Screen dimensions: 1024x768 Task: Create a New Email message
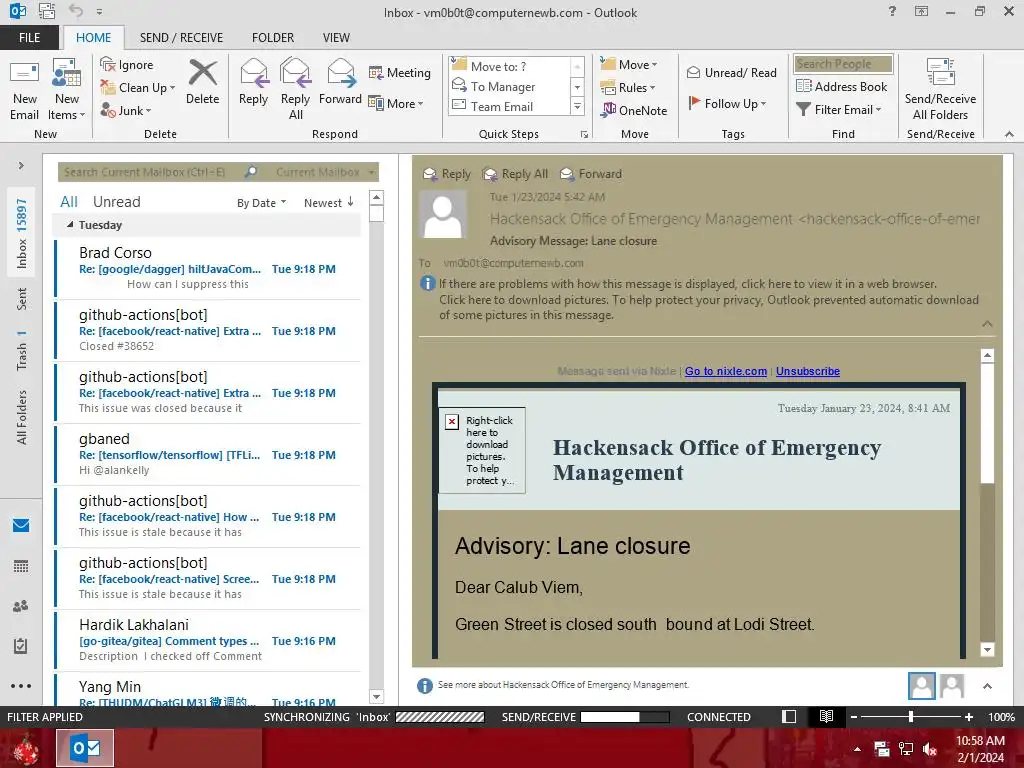click(24, 90)
